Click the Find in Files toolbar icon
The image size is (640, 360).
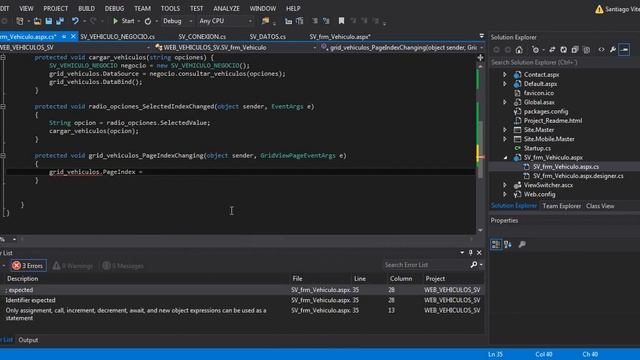click(x=265, y=21)
